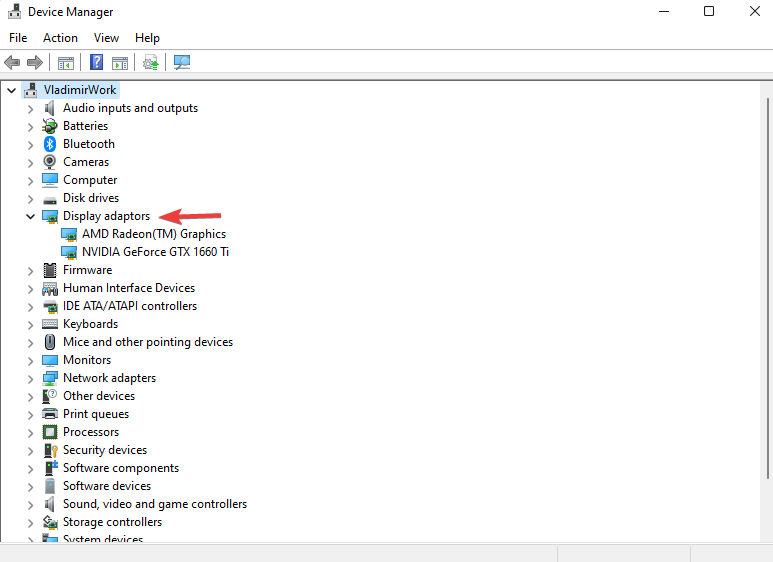Viewport: 773px width, 562px height.
Task: Expand Audio inputs and outputs
Action: tap(31, 108)
